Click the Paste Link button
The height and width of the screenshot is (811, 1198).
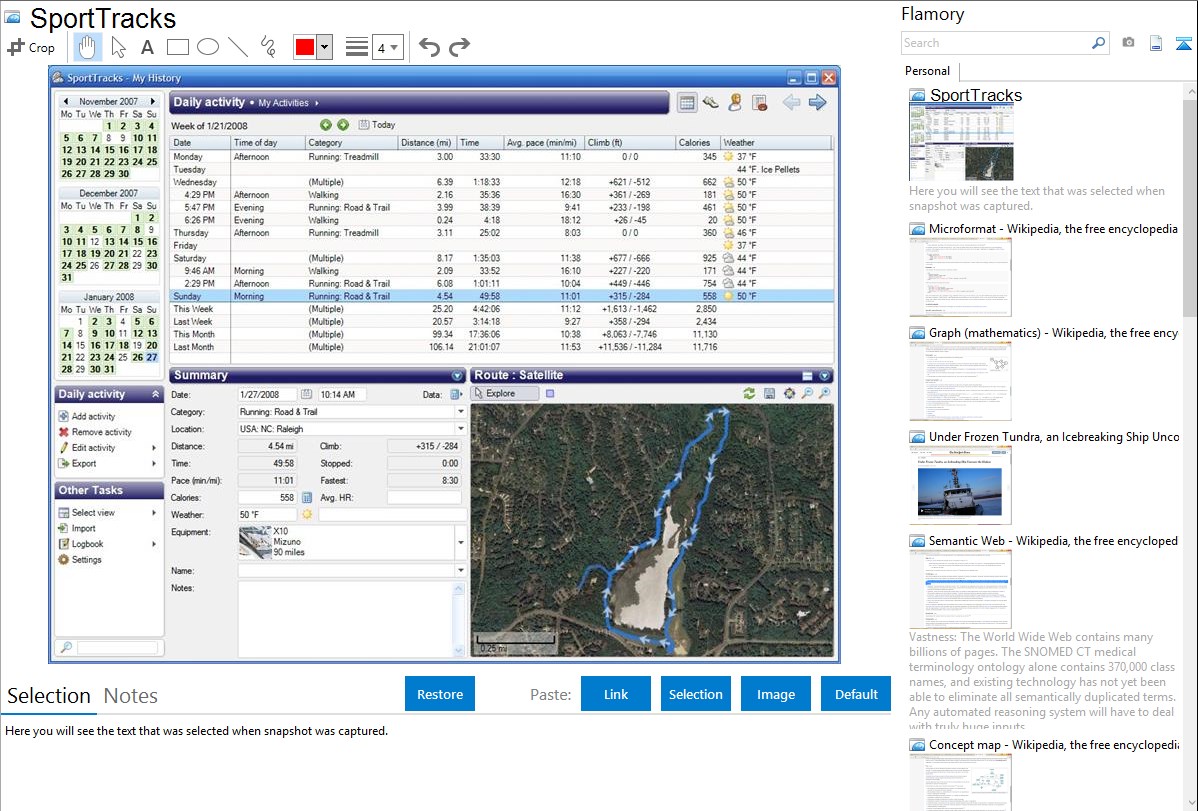pyautogui.click(x=616, y=694)
